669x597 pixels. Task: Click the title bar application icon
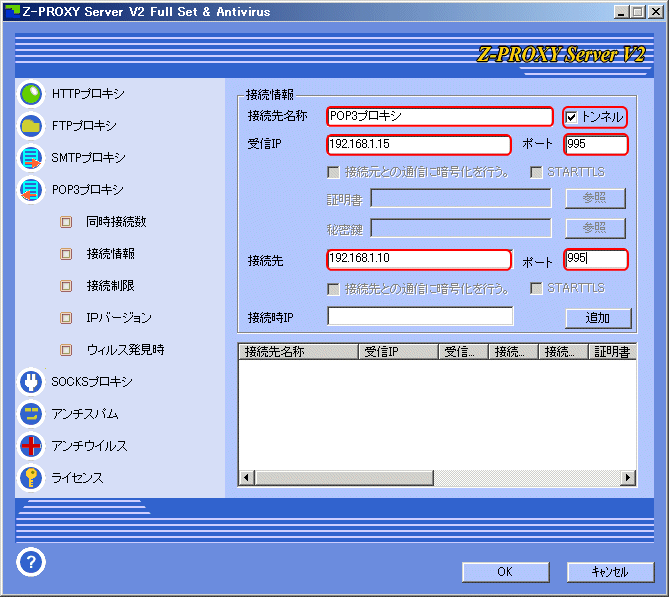coord(12,12)
